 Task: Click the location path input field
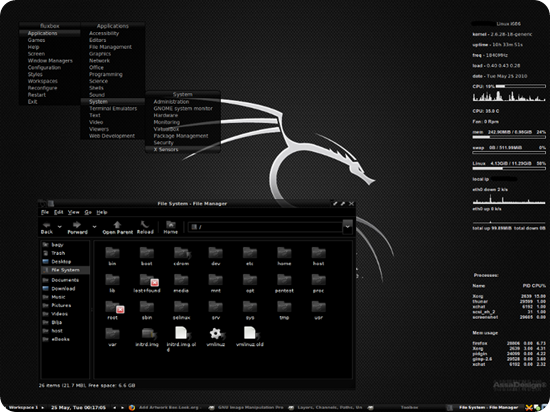(x=265, y=227)
